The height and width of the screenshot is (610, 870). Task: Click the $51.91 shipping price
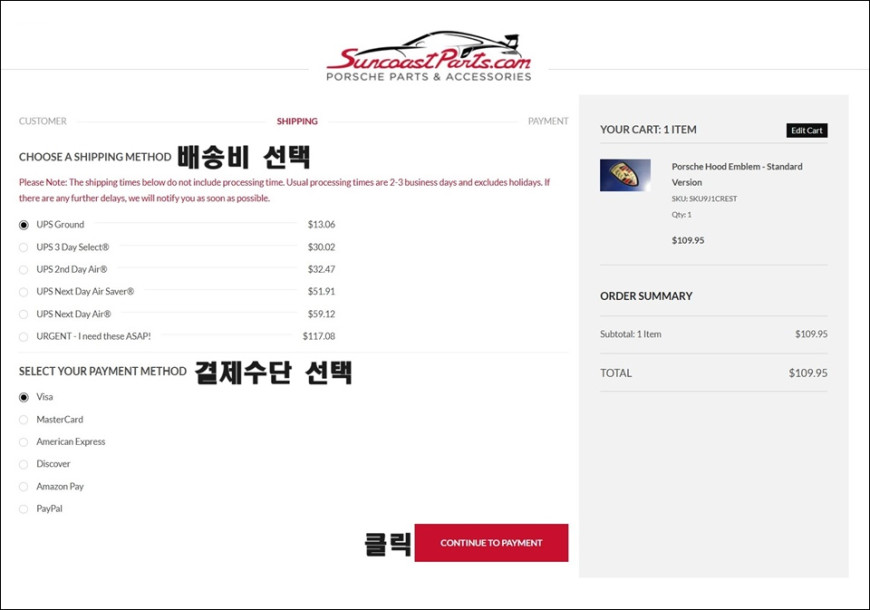(x=321, y=291)
